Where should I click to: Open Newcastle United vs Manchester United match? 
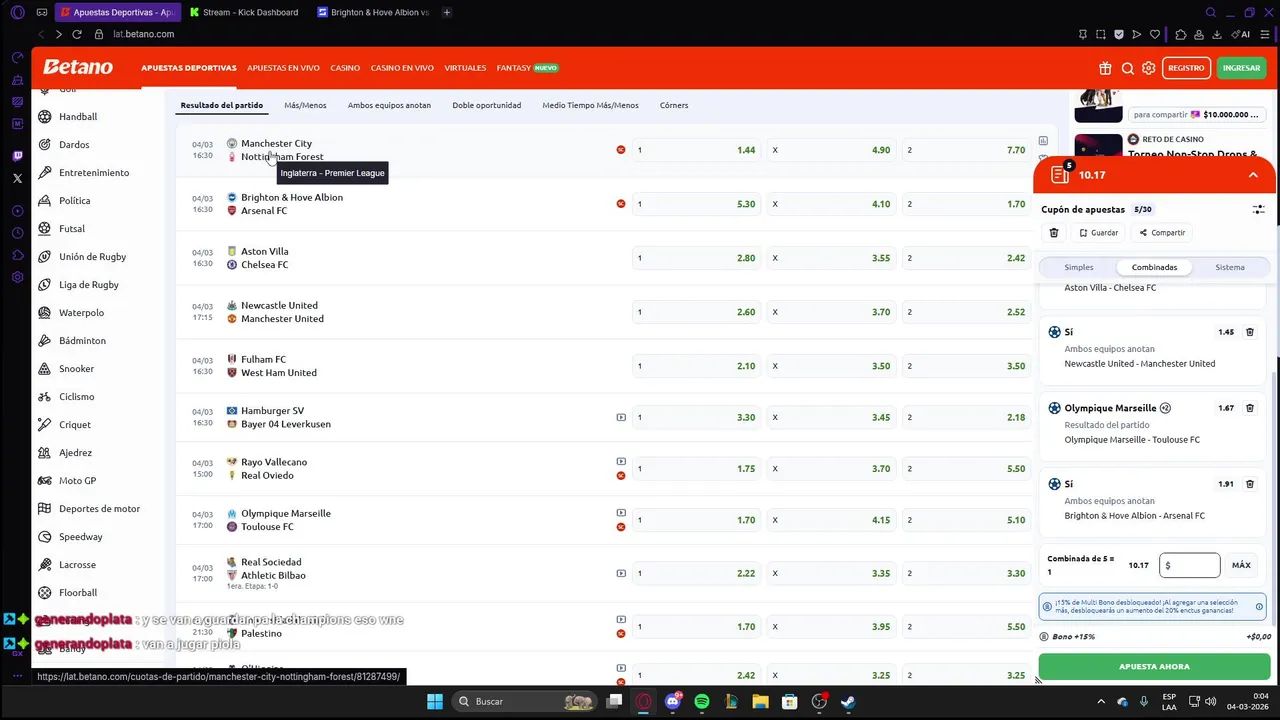pos(282,312)
